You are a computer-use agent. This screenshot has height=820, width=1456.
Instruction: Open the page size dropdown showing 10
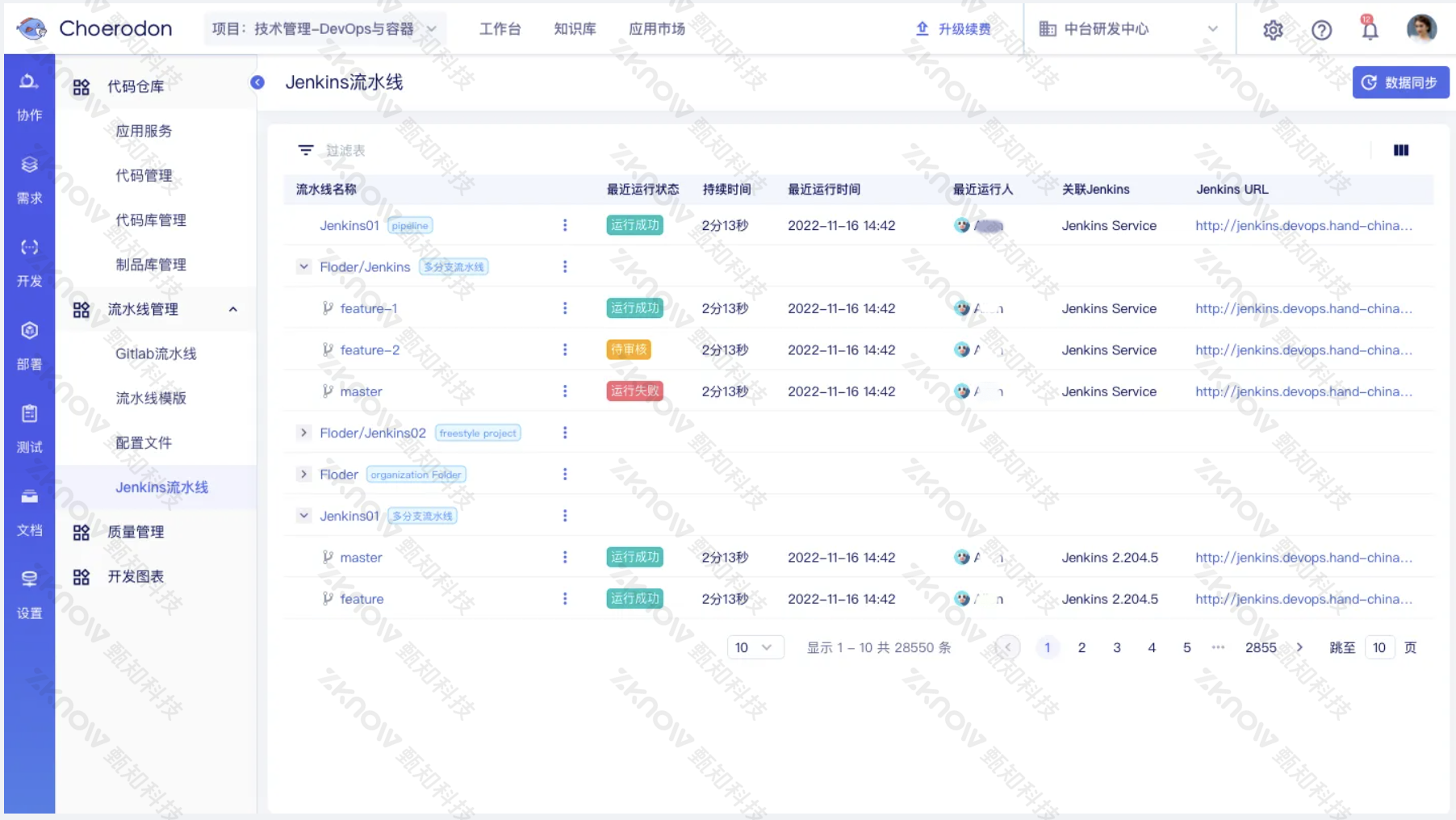coord(755,647)
